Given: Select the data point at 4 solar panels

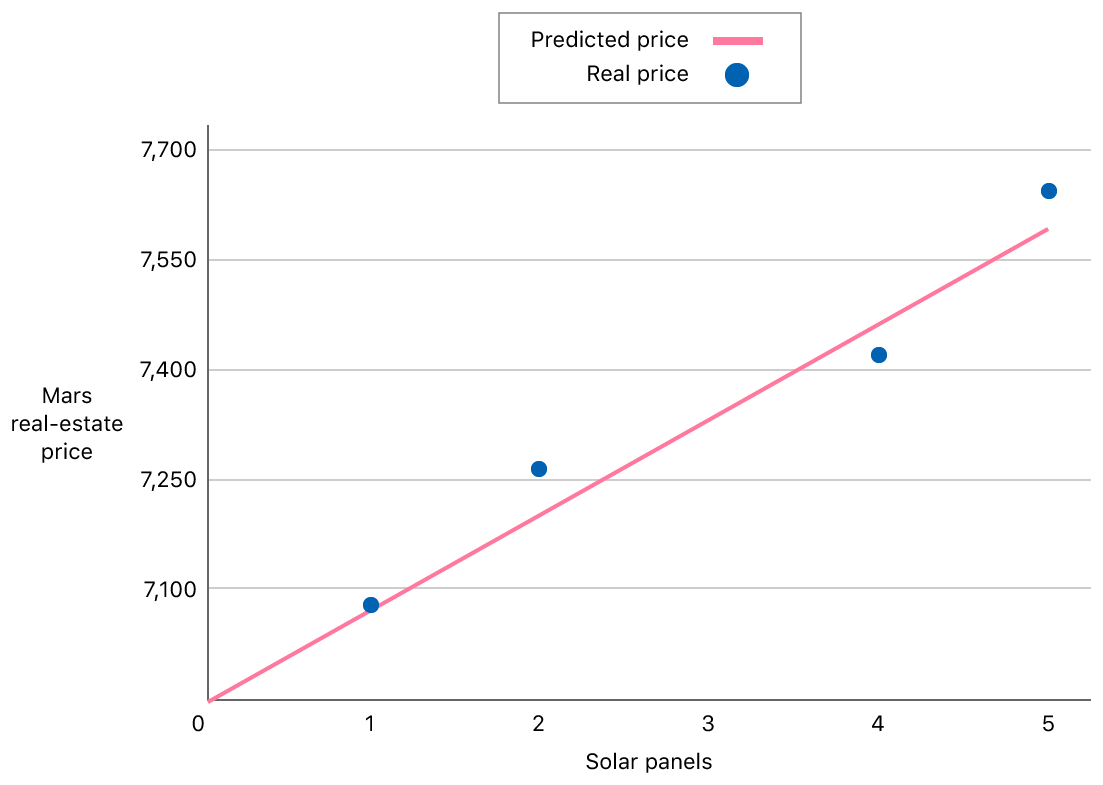Looking at the screenshot, I should pos(879,355).
